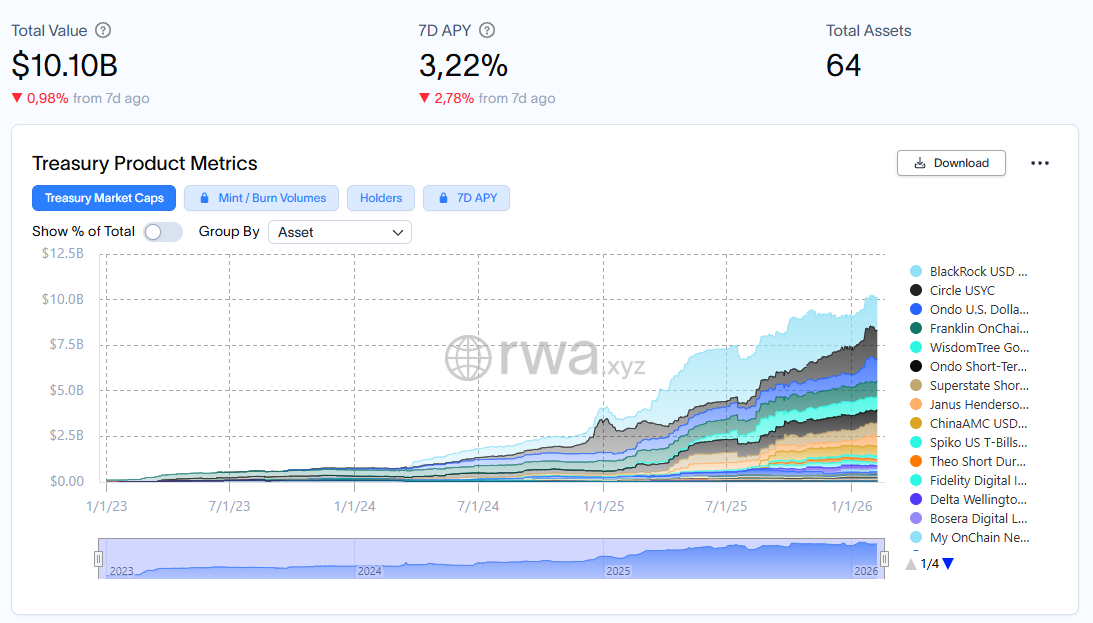The height and width of the screenshot is (623, 1093).
Task: Click the gray up arrow beside 1/4 pager
Action: point(910,563)
